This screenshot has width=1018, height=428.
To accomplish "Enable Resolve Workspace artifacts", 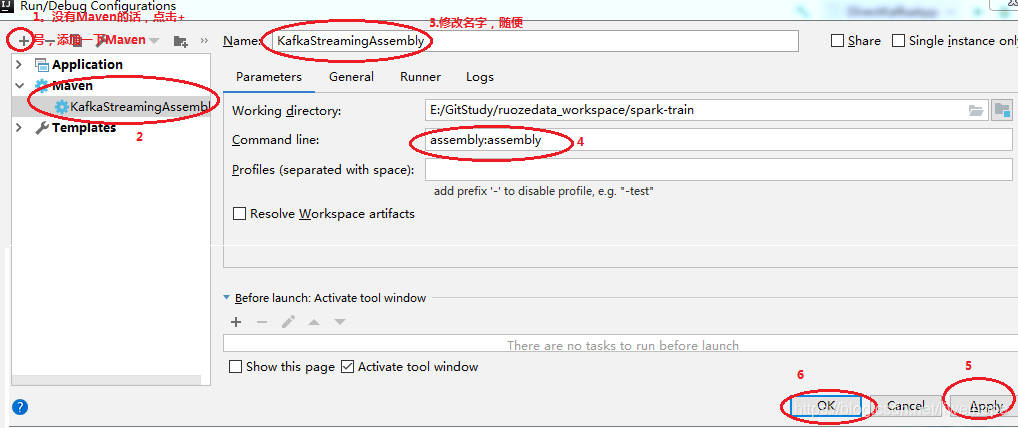I will (240, 214).
